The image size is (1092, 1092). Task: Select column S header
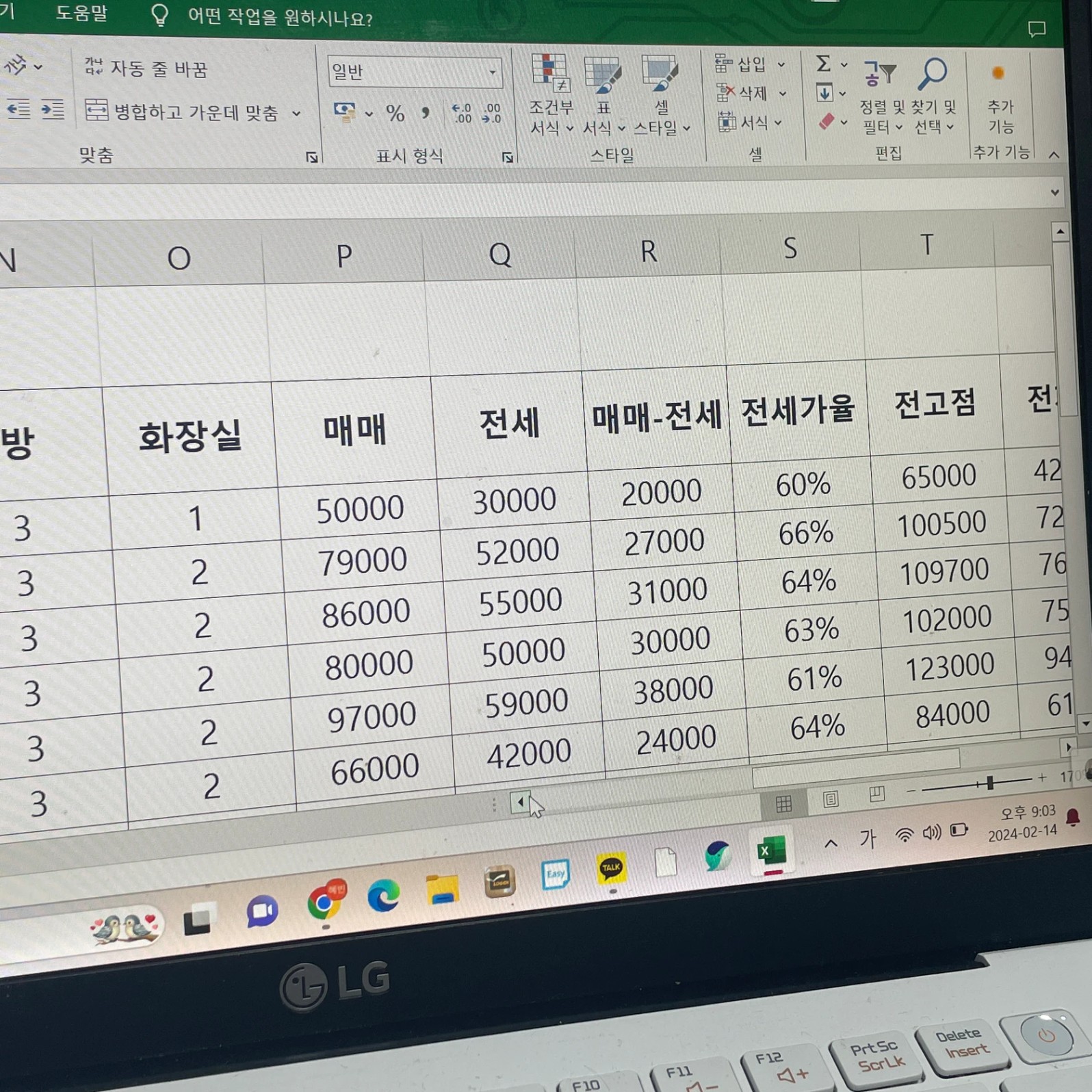(x=790, y=248)
